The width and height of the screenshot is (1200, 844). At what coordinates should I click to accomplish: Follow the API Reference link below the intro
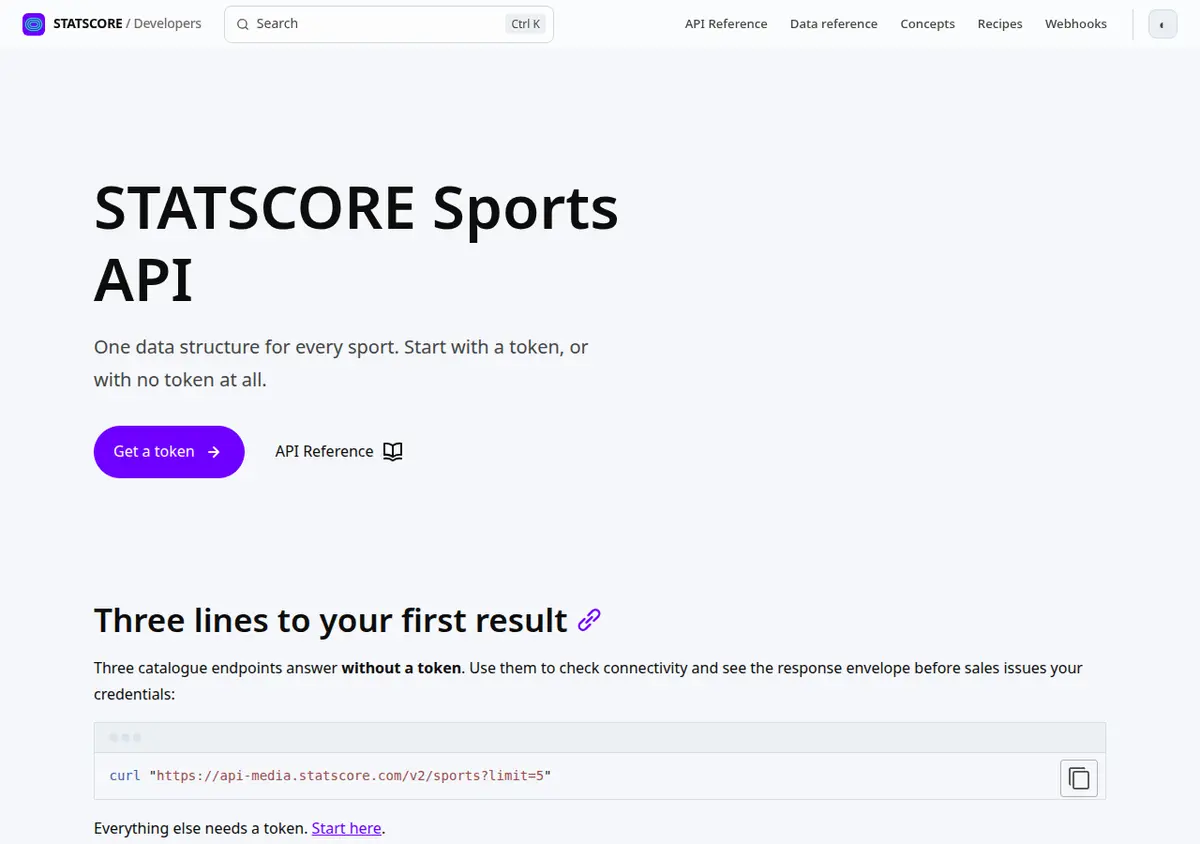click(338, 452)
